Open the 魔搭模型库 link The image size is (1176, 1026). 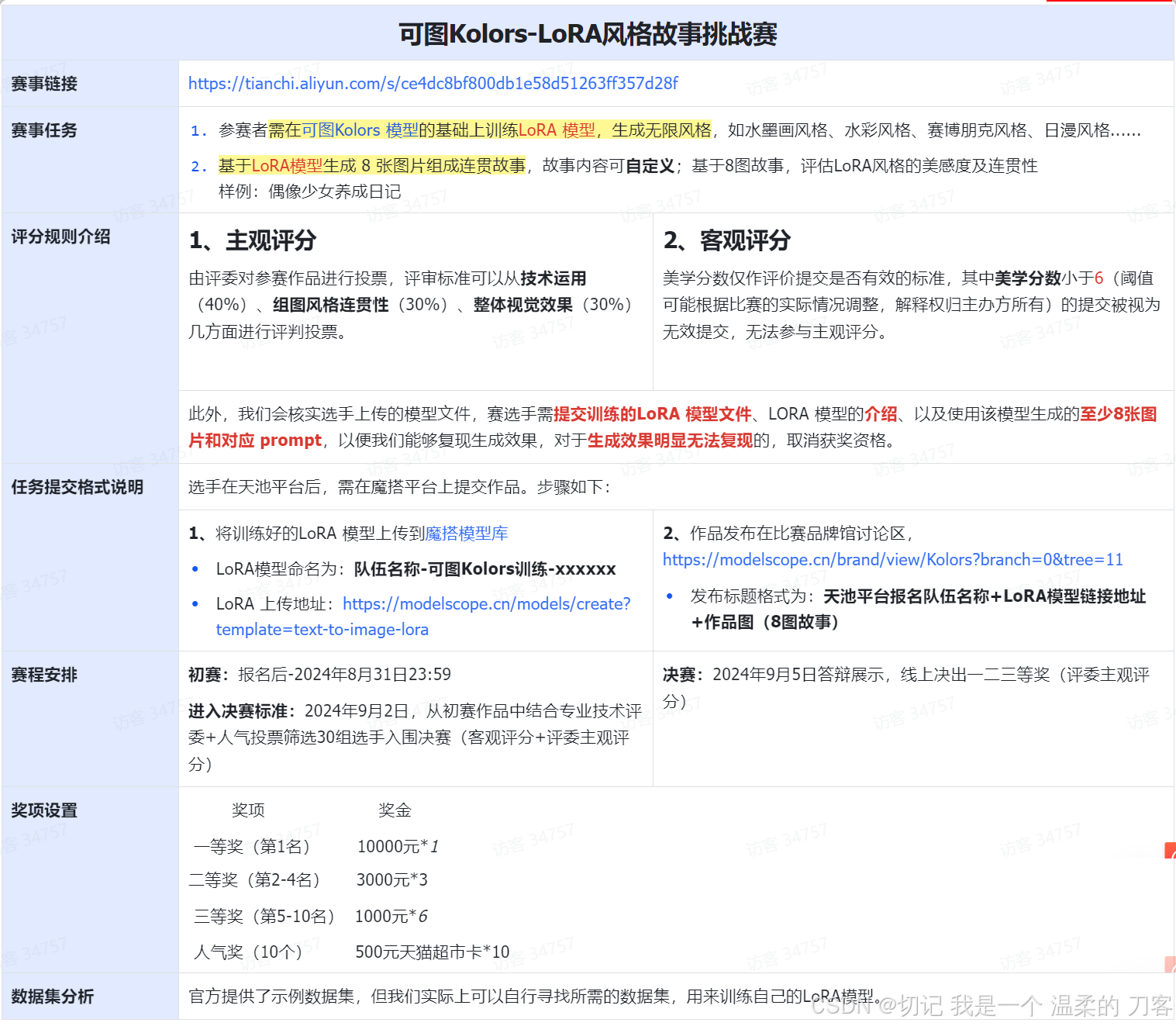[467, 534]
